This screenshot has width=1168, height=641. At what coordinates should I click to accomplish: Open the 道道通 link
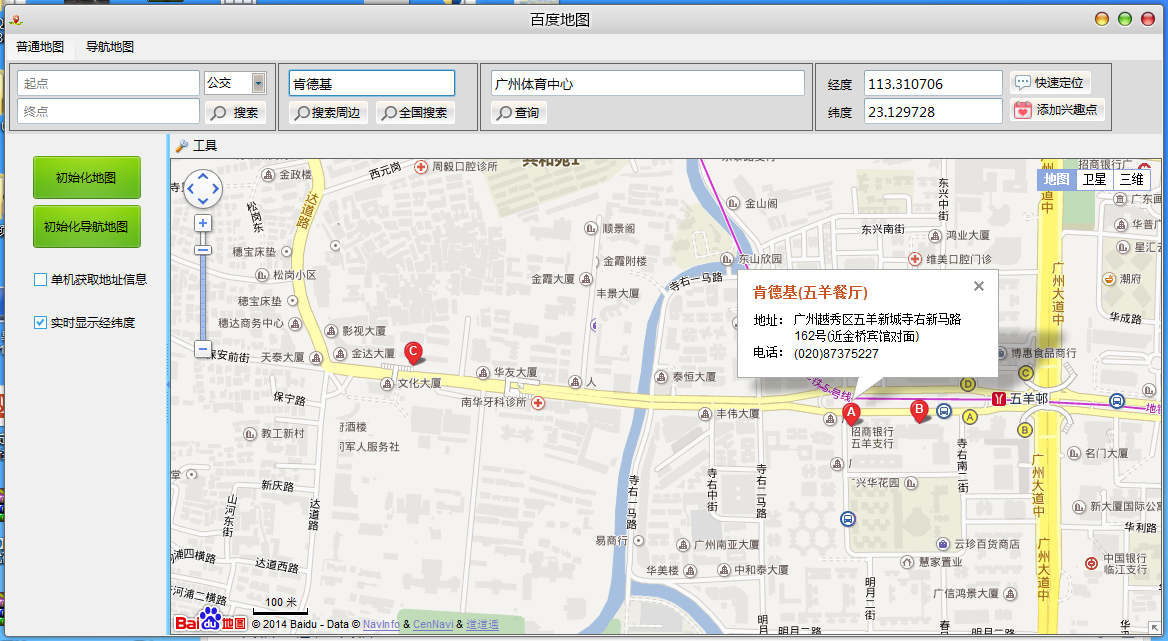(482, 624)
